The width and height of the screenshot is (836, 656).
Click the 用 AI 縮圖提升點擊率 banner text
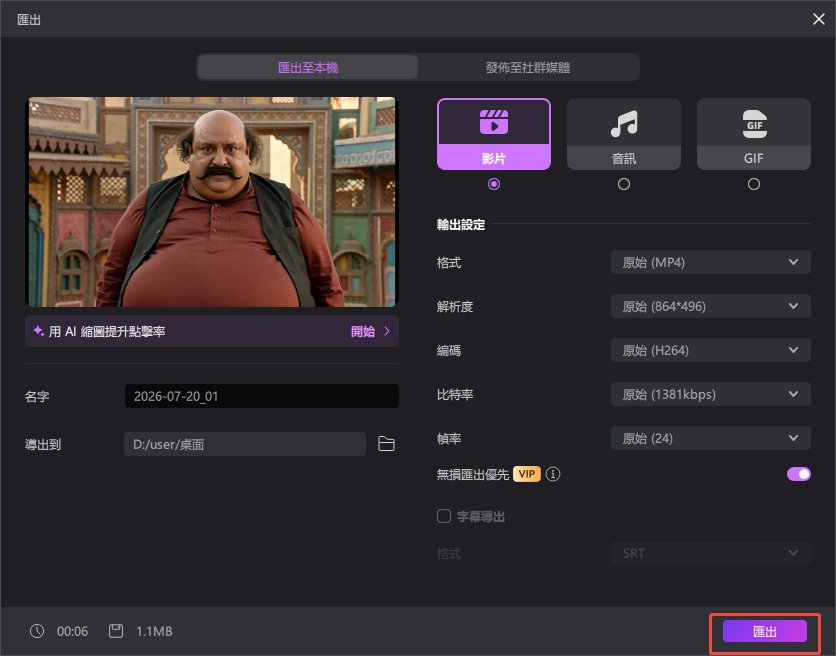pos(107,331)
